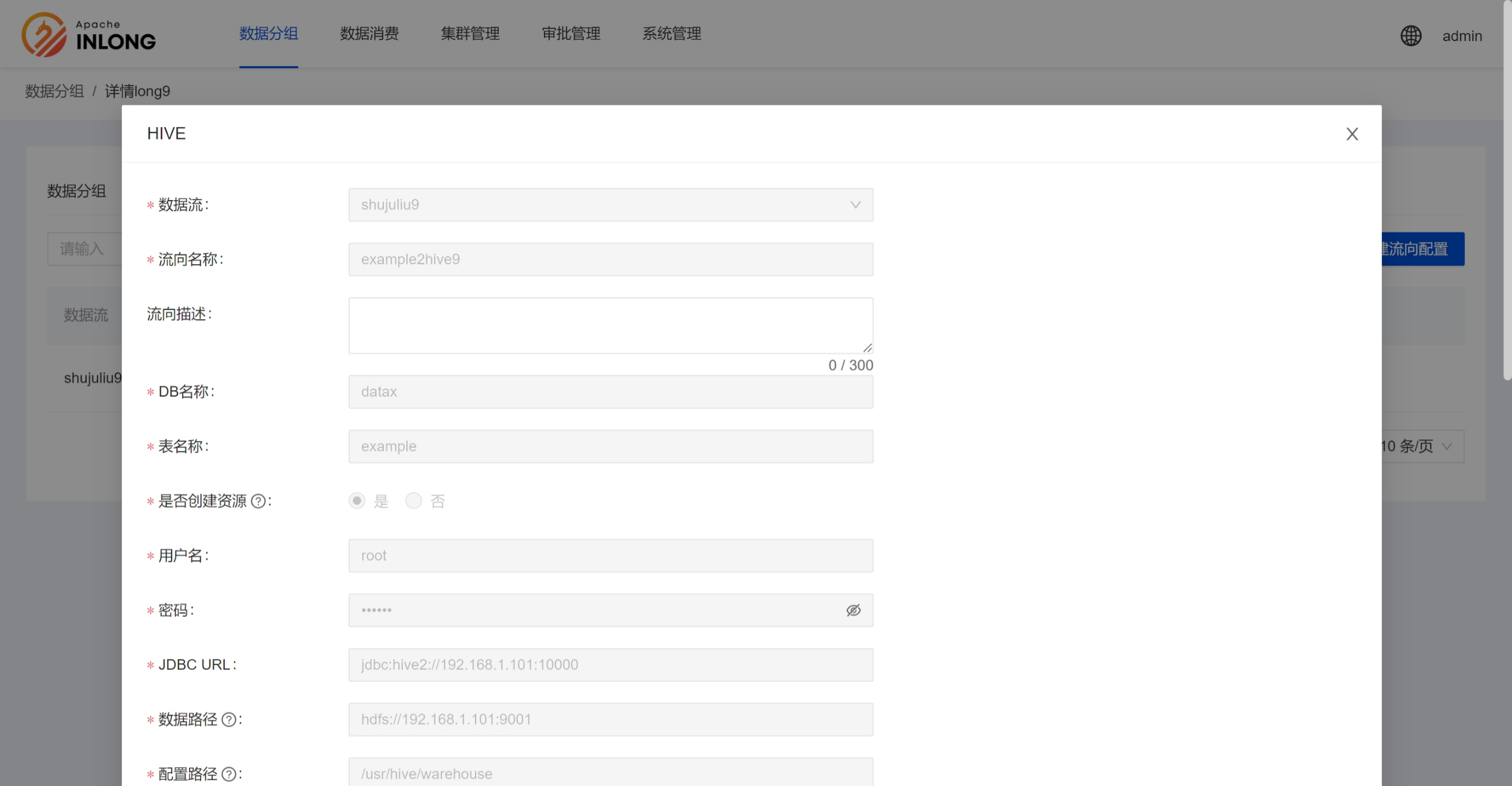Open the 10 条/页 page size dropdown
Screen dimensions: 1512x786
(1421, 446)
